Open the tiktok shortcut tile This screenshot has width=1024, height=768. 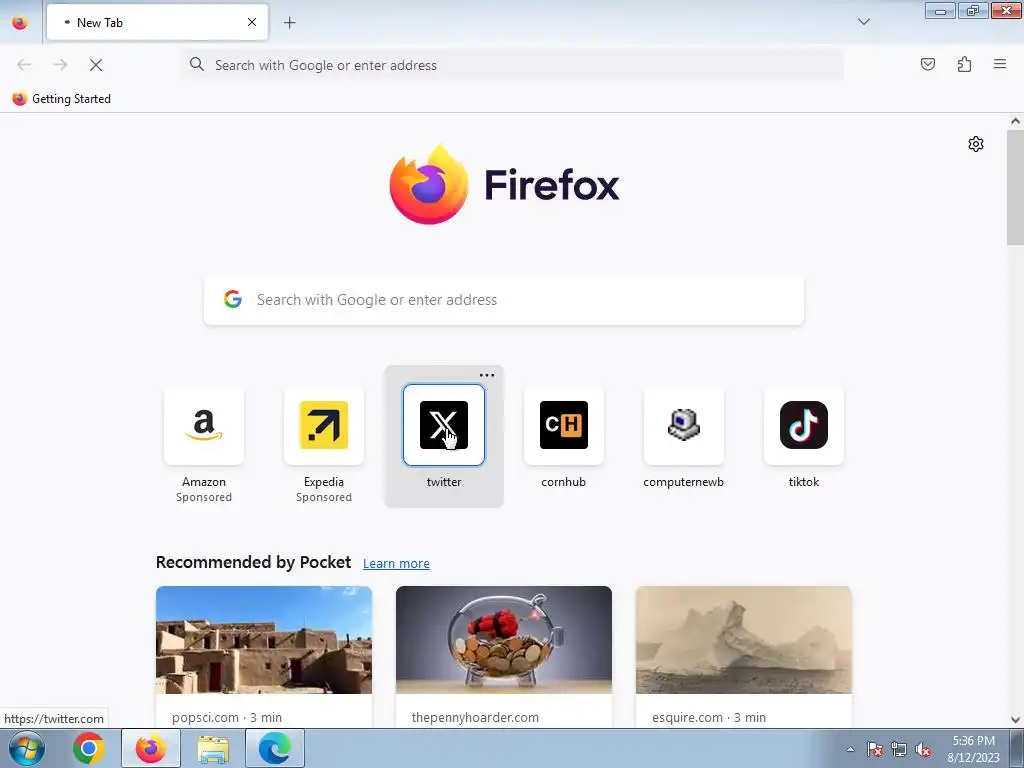(x=804, y=426)
